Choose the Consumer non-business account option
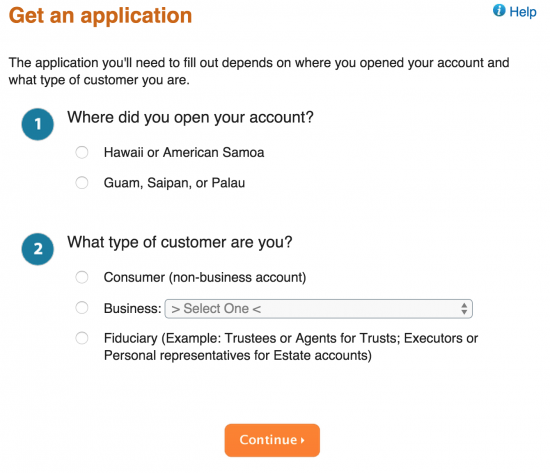The image size is (550, 473). [x=82, y=277]
